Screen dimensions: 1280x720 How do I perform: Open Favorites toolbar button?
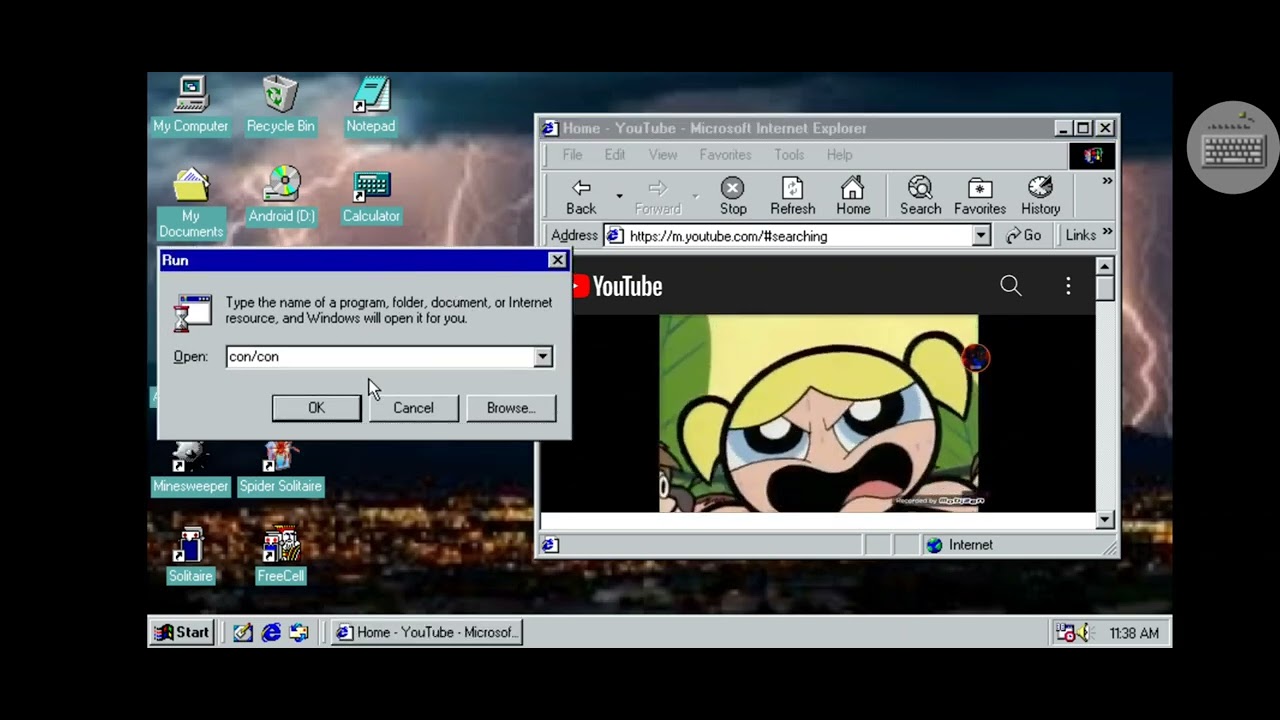pyautogui.click(x=980, y=196)
